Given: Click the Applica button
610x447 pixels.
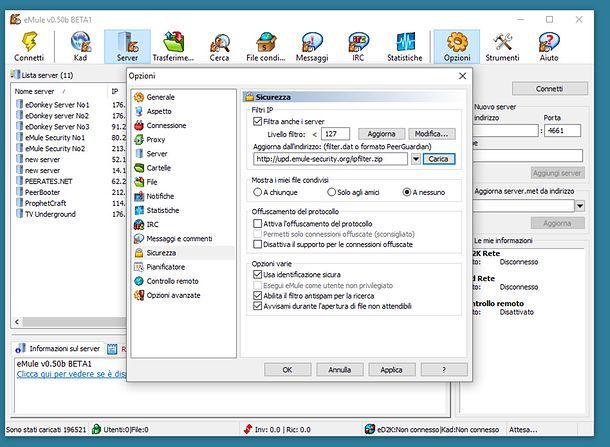Looking at the screenshot, I should pyautogui.click(x=392, y=370).
